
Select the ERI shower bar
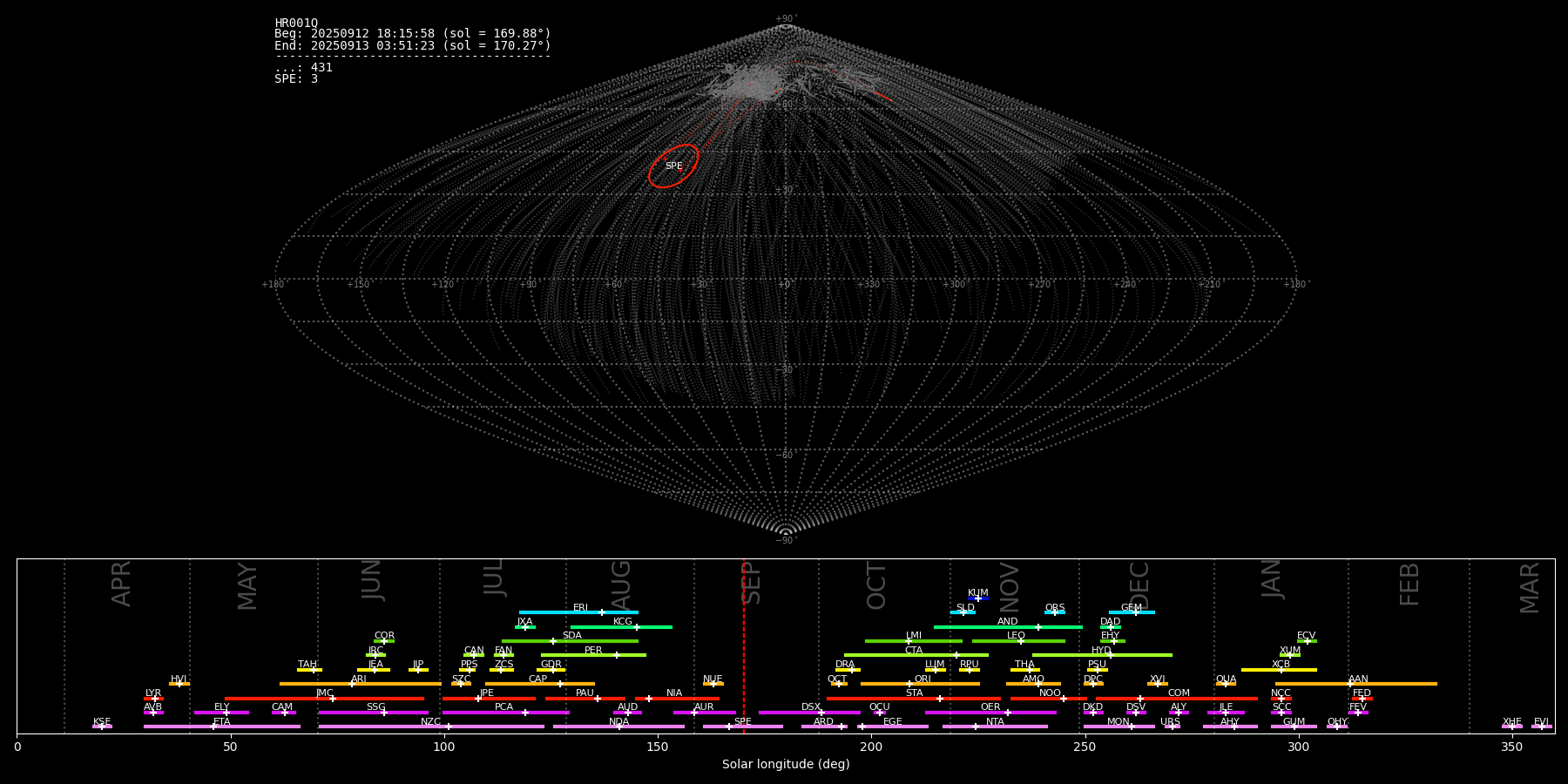(578, 612)
